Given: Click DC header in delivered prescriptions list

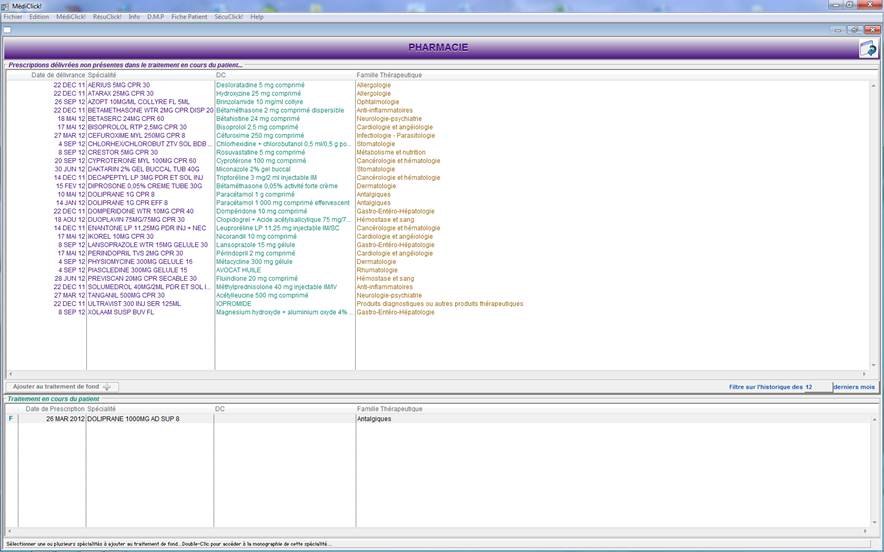Looking at the screenshot, I should click(x=220, y=75).
